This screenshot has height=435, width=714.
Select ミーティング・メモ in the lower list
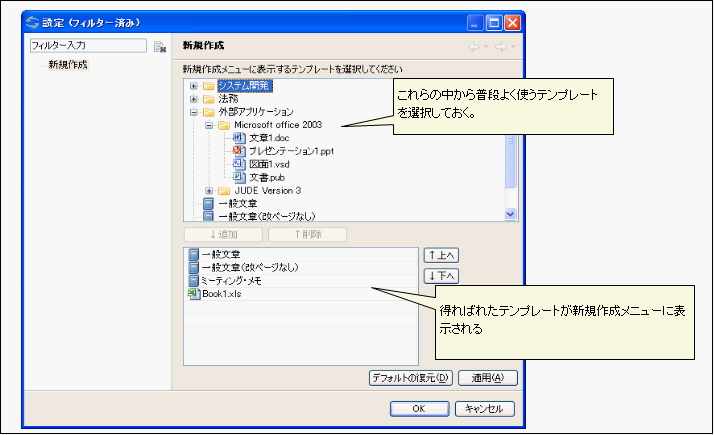point(231,281)
